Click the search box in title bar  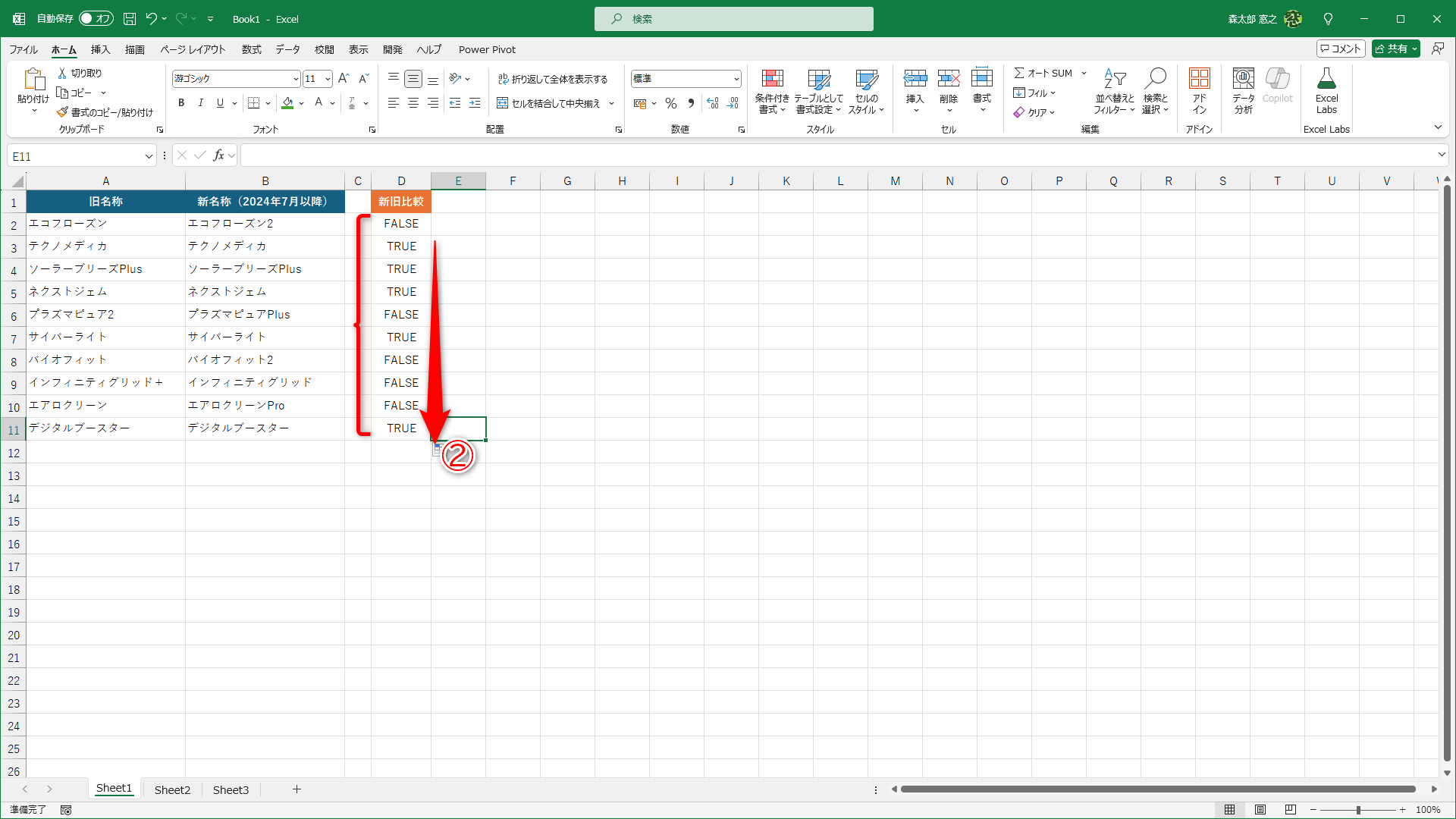[733, 19]
